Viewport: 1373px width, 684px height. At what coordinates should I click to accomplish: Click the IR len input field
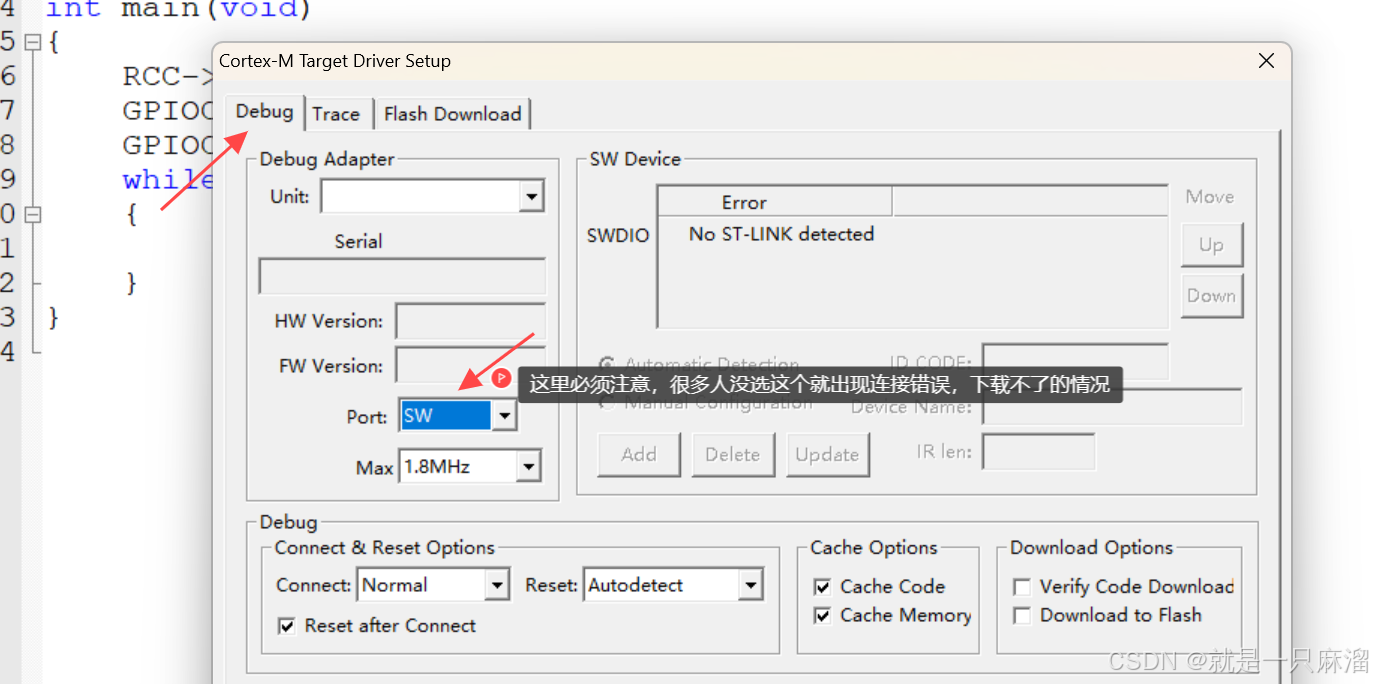1038,451
